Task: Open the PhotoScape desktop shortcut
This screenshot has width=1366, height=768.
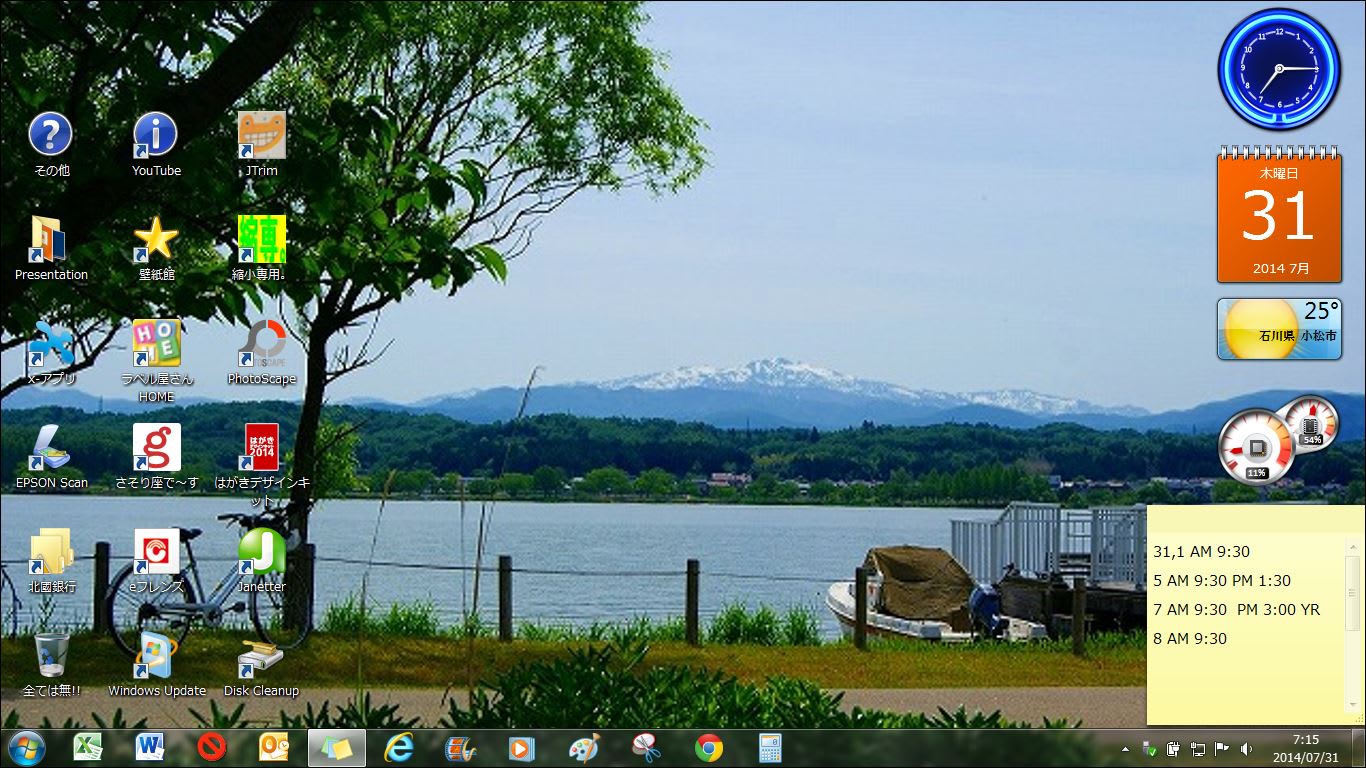Action: tap(262, 346)
